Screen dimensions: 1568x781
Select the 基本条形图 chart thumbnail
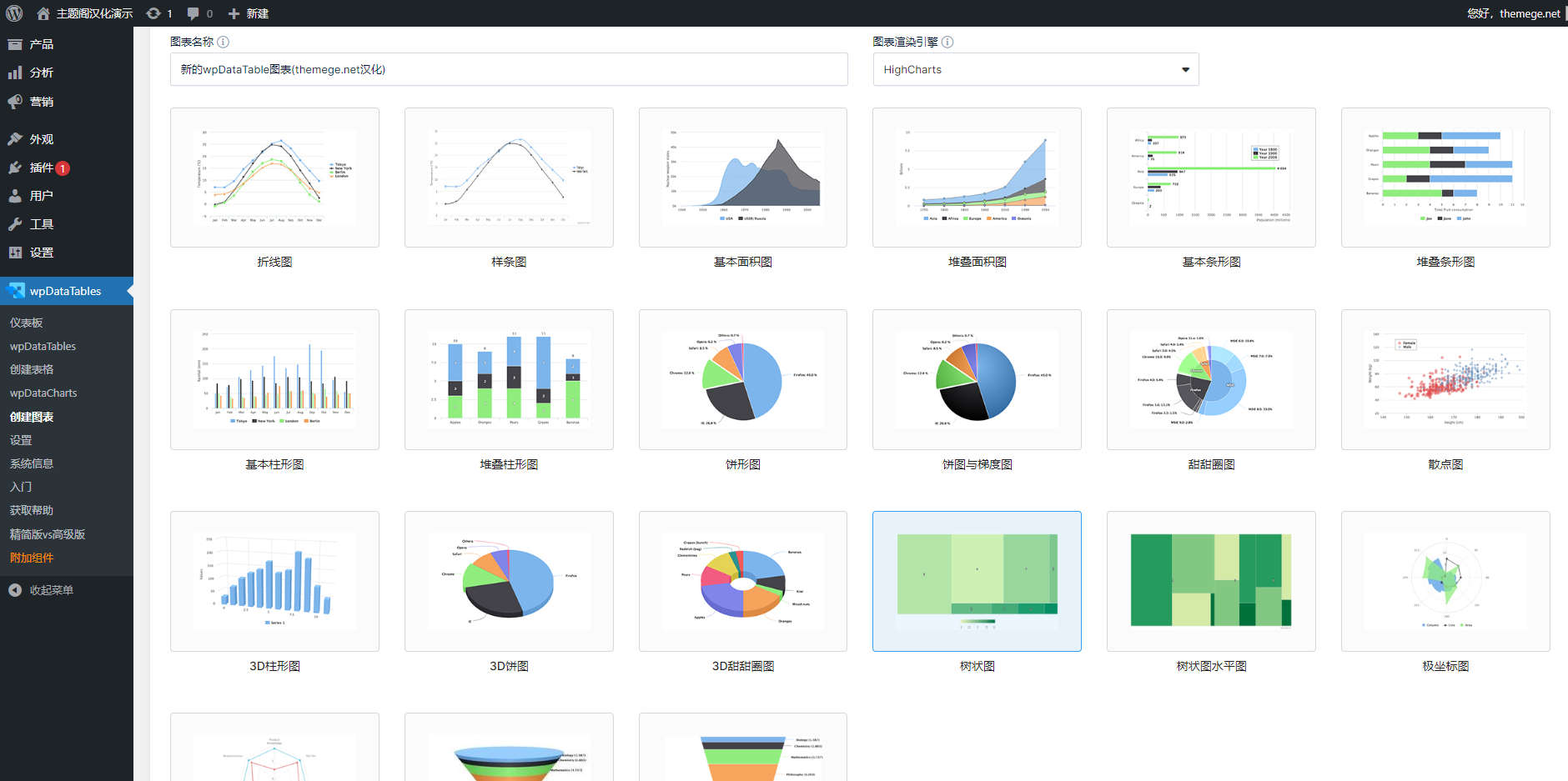click(x=1211, y=178)
